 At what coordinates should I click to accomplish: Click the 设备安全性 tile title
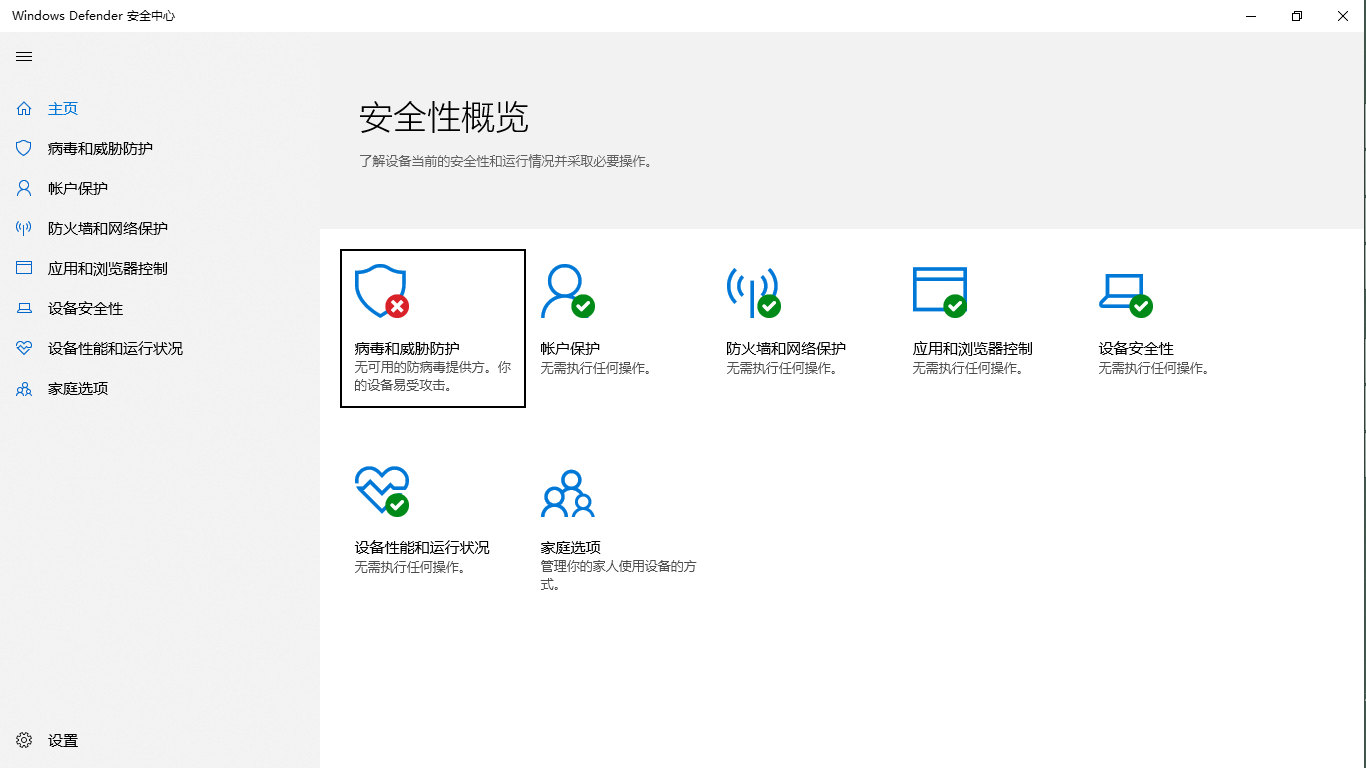(x=1136, y=348)
